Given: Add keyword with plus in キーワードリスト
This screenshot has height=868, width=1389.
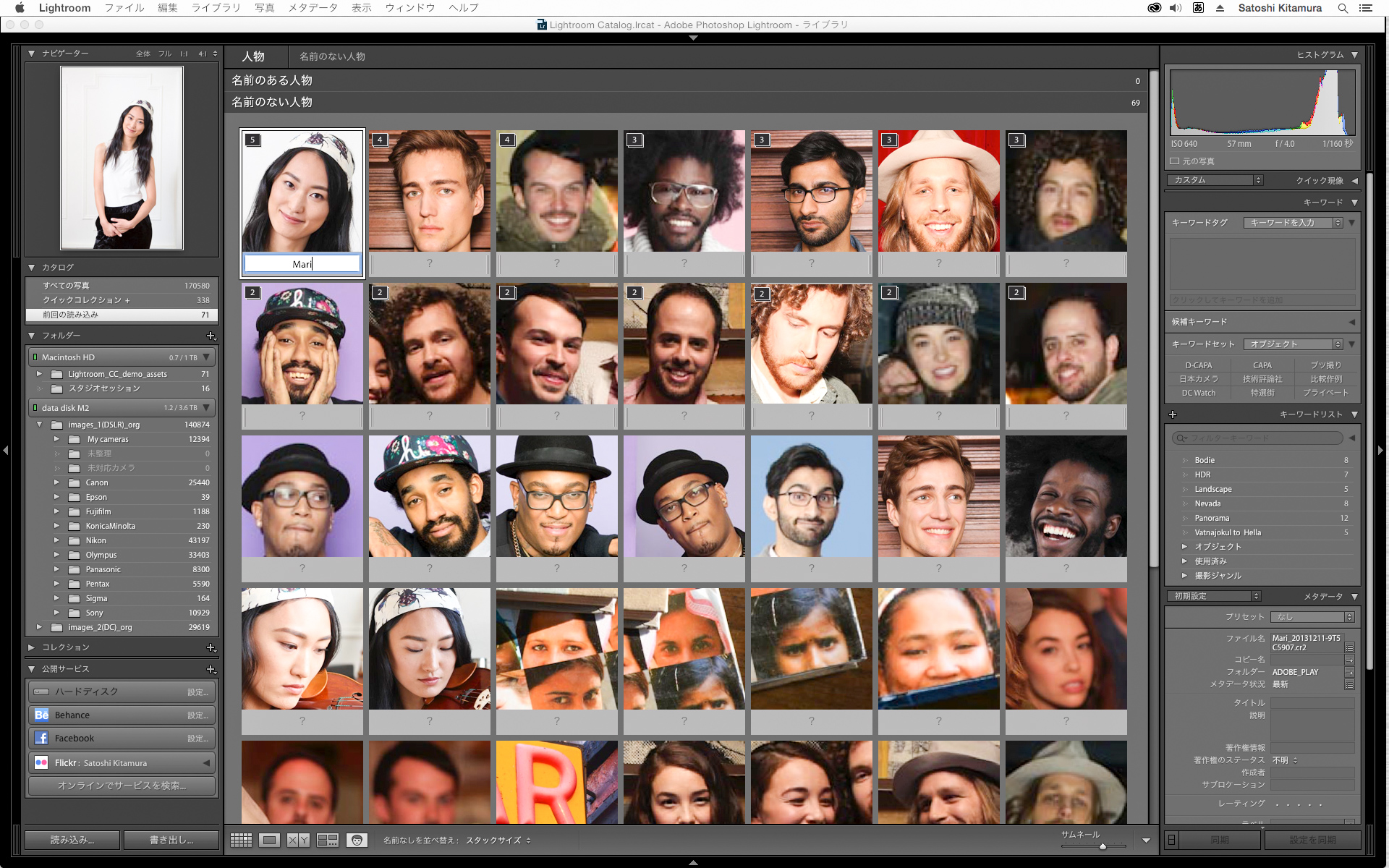Looking at the screenshot, I should (1173, 414).
